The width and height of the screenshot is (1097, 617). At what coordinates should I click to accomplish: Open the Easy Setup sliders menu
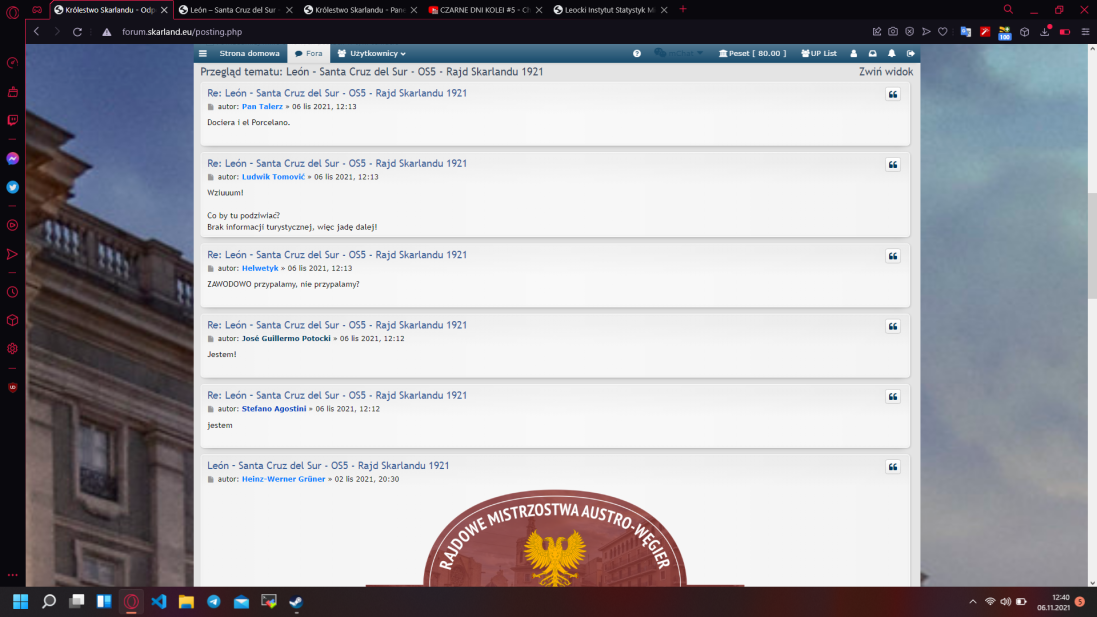tap(1085, 31)
